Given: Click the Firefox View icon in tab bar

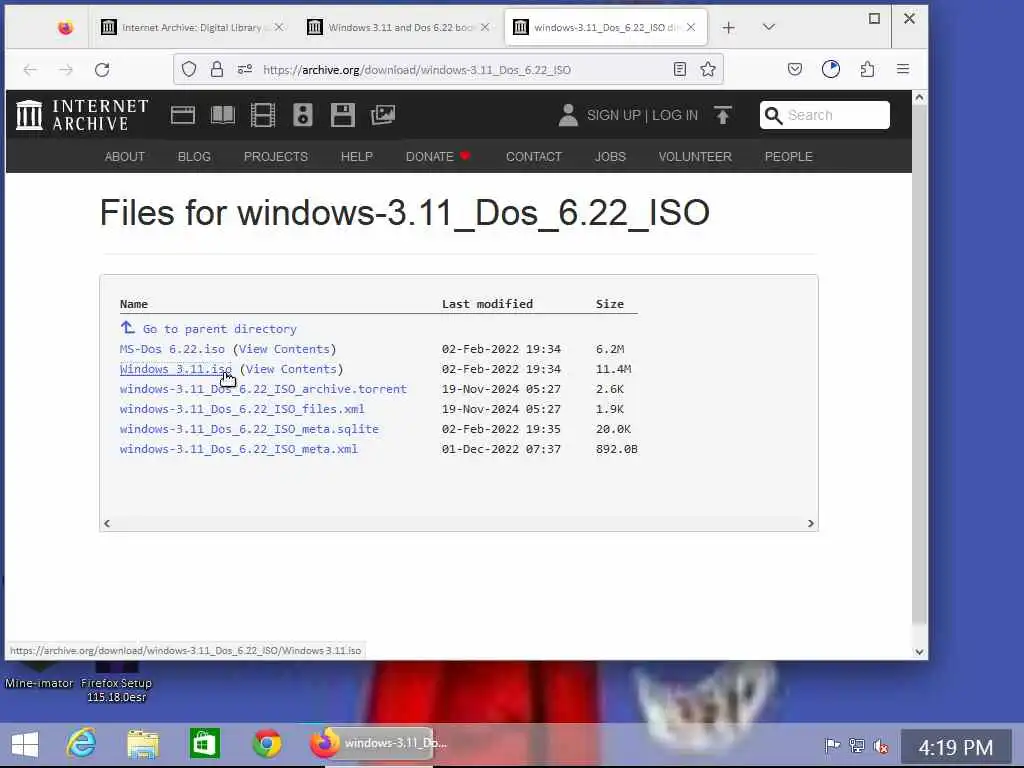Looking at the screenshot, I should pos(65,27).
